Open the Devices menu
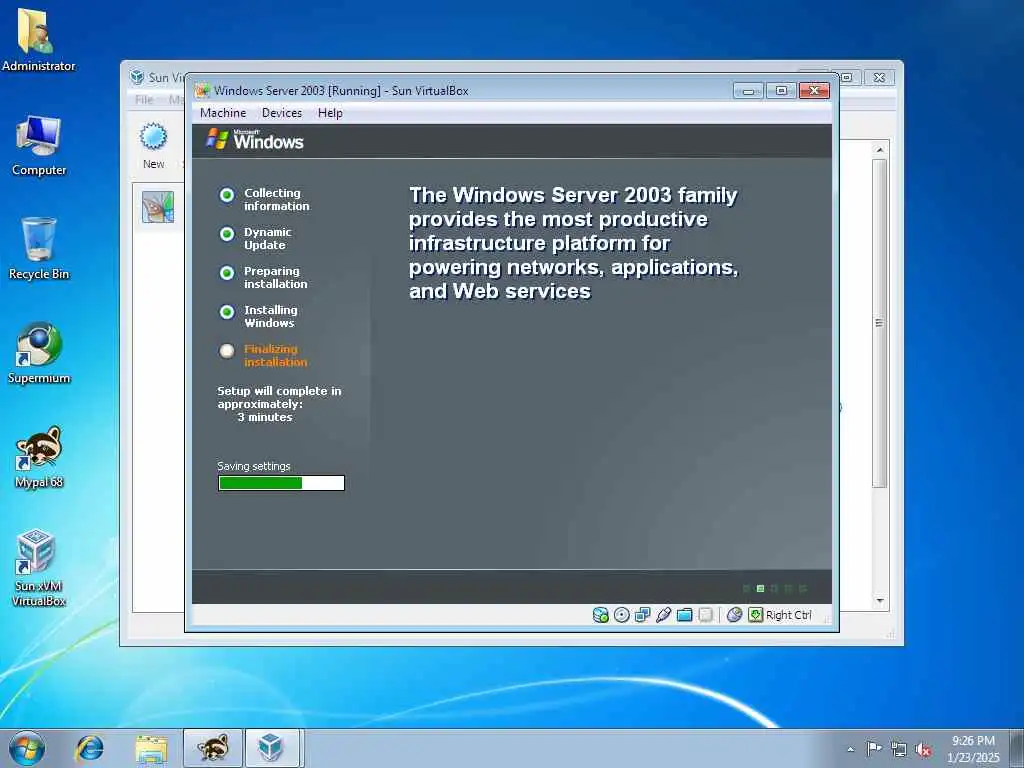Screen dimensions: 1024x768 tap(282, 113)
